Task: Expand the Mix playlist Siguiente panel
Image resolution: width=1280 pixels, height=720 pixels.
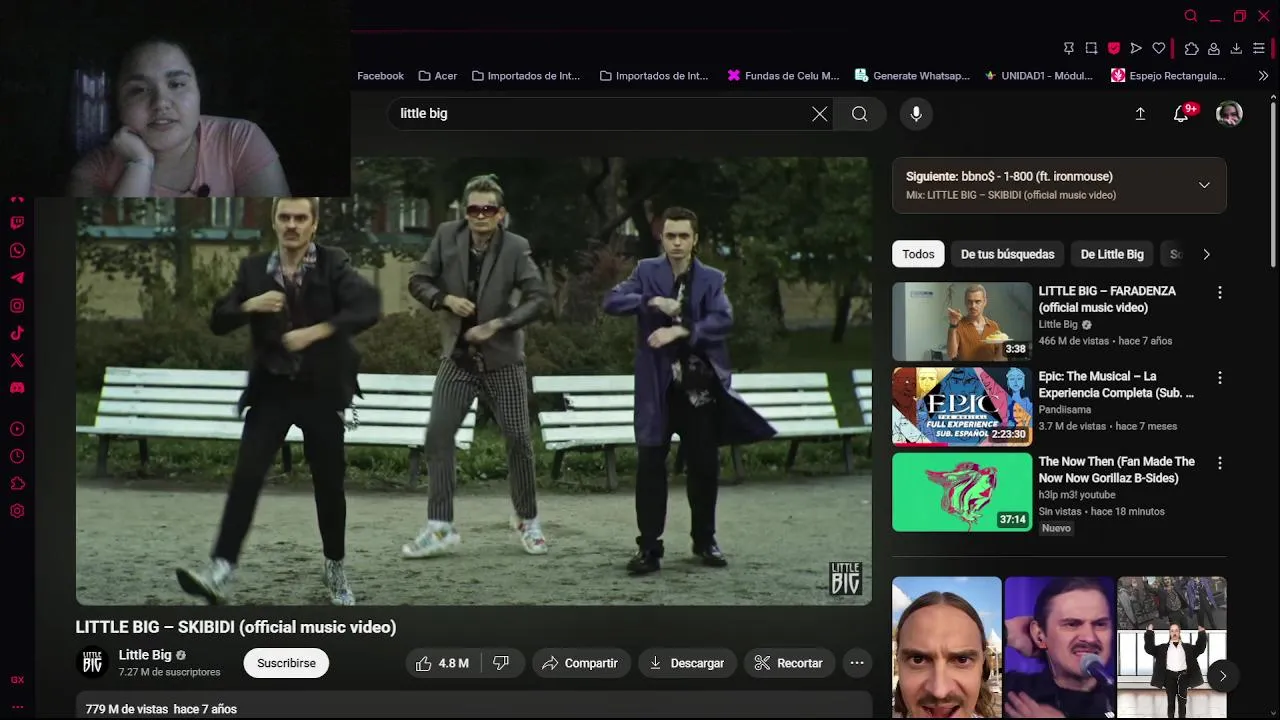Action: 1204,185
